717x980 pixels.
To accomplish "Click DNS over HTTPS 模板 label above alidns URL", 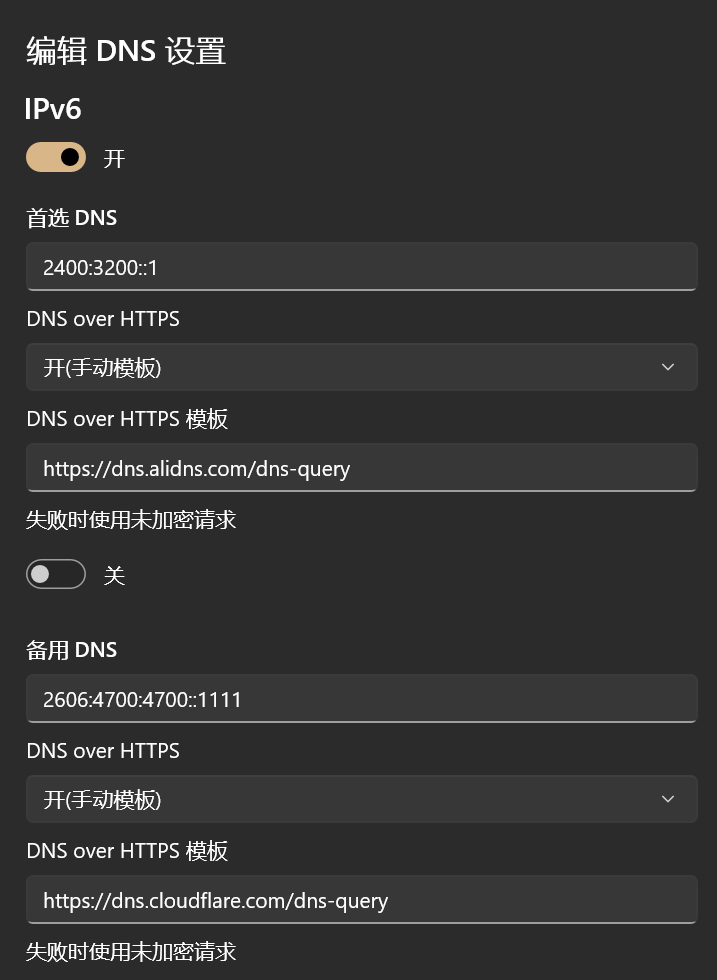I will coord(127,419).
